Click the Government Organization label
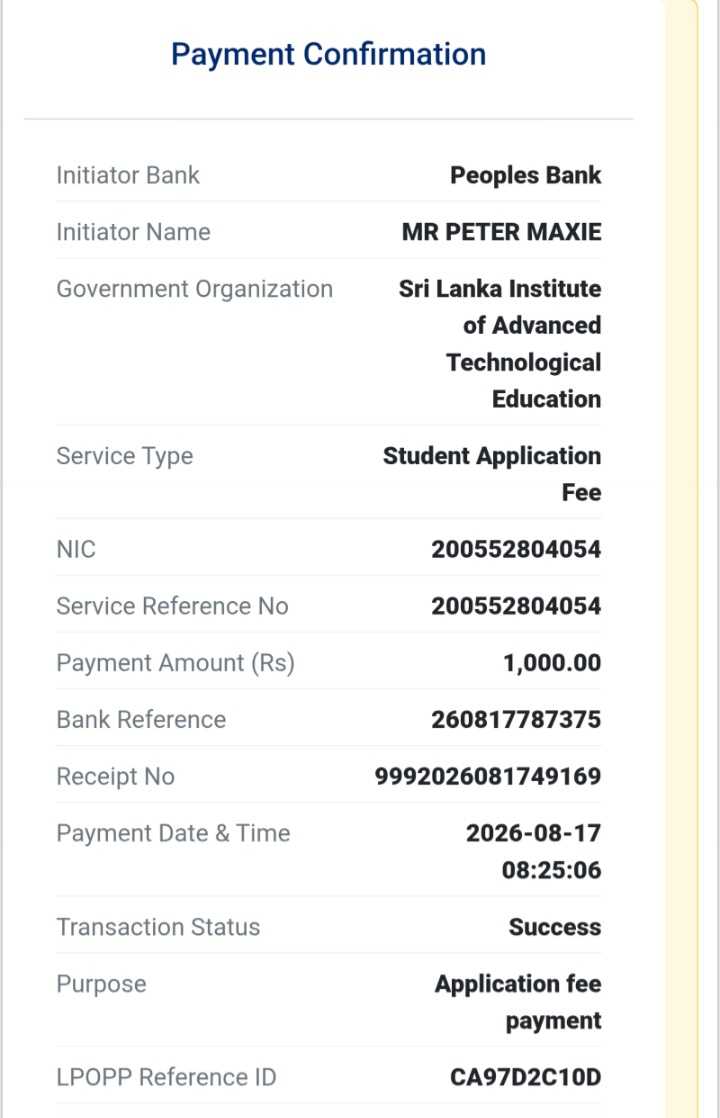The height and width of the screenshot is (1118, 720). tap(195, 289)
